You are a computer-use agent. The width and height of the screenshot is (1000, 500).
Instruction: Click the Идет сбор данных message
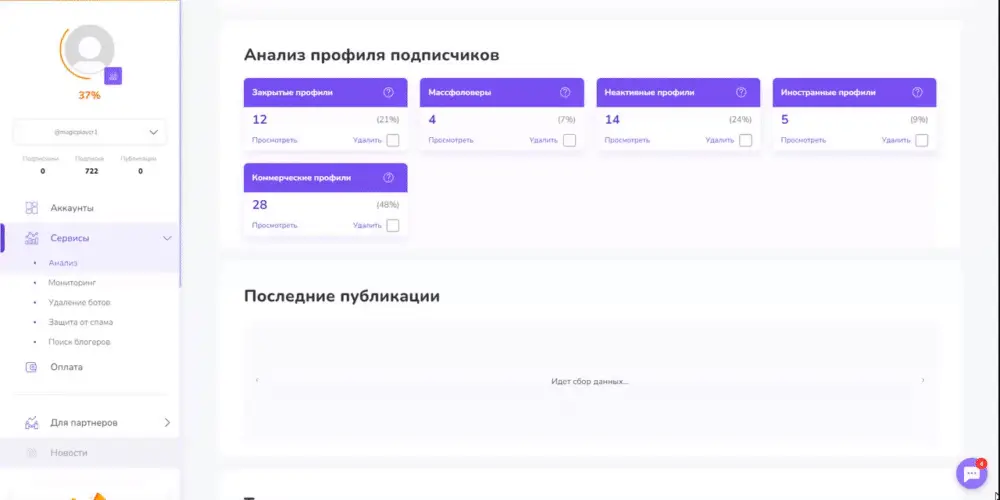[x=590, y=381]
